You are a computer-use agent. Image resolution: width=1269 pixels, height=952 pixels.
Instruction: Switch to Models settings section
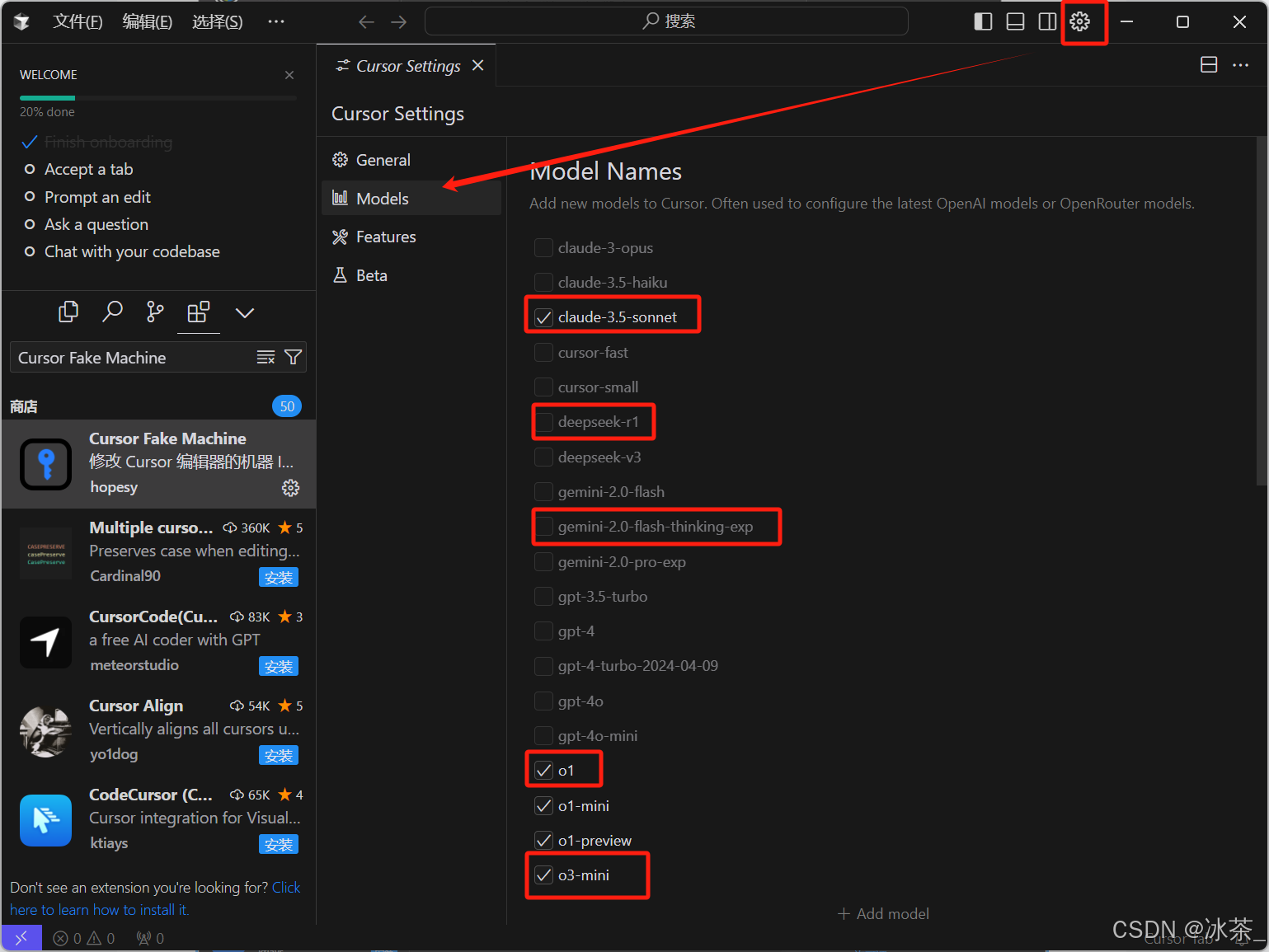tap(411, 198)
